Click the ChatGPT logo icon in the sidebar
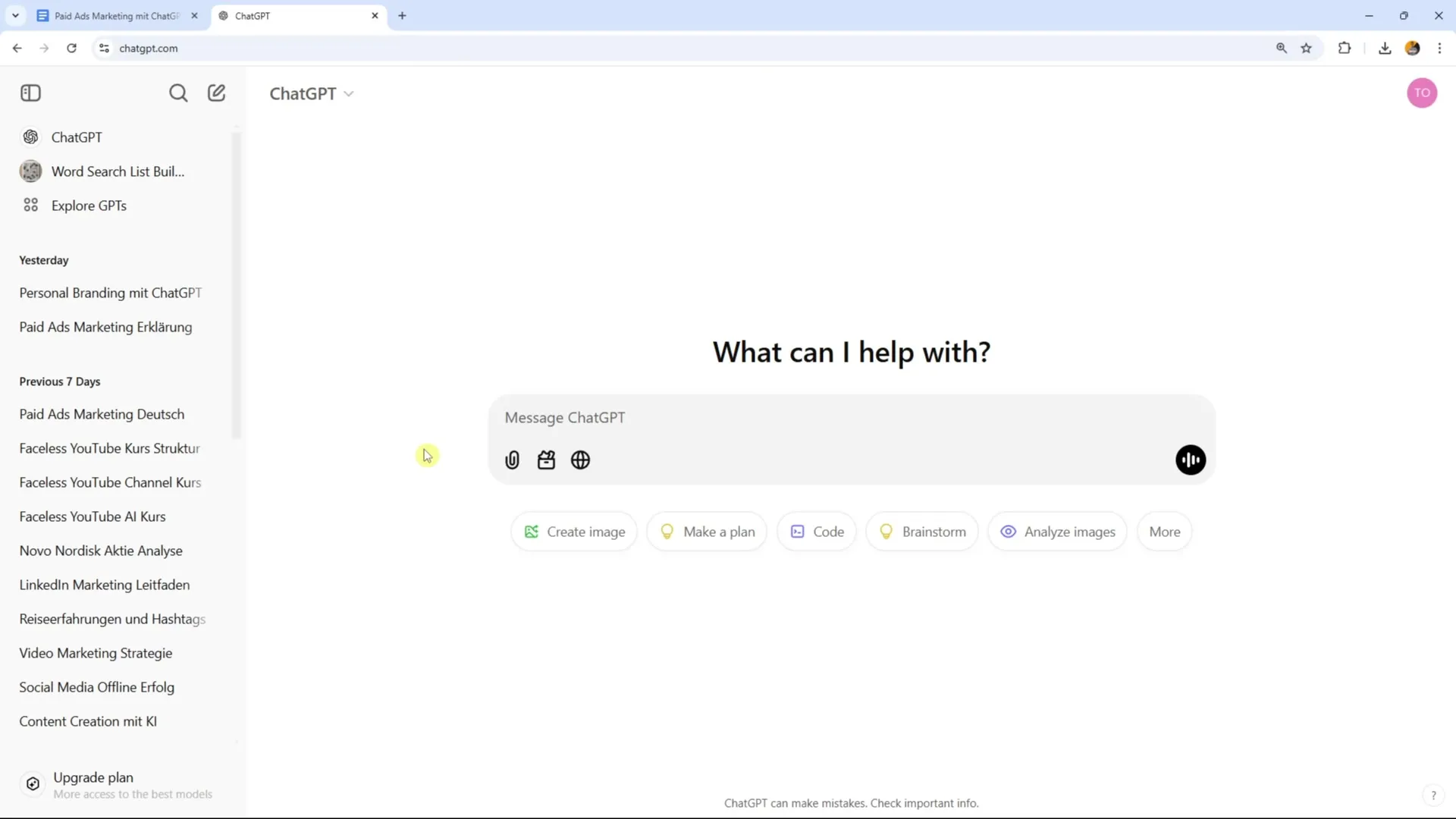The width and height of the screenshot is (1456, 819). click(x=30, y=137)
